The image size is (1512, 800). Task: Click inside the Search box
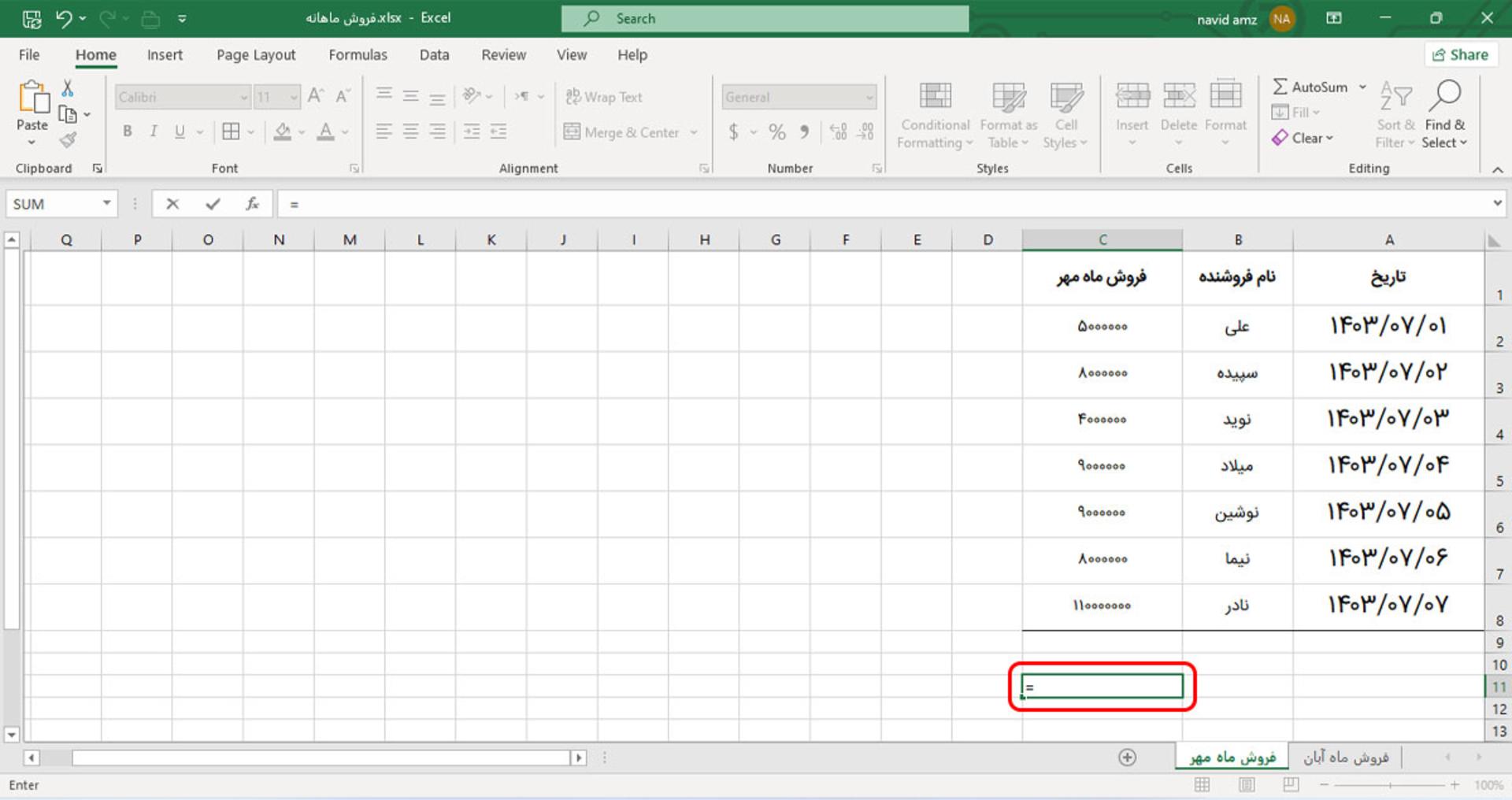(x=765, y=18)
